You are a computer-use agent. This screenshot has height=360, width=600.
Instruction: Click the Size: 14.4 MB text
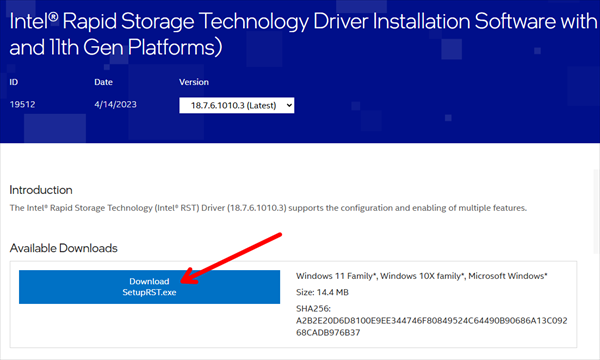pyautogui.click(x=322, y=292)
